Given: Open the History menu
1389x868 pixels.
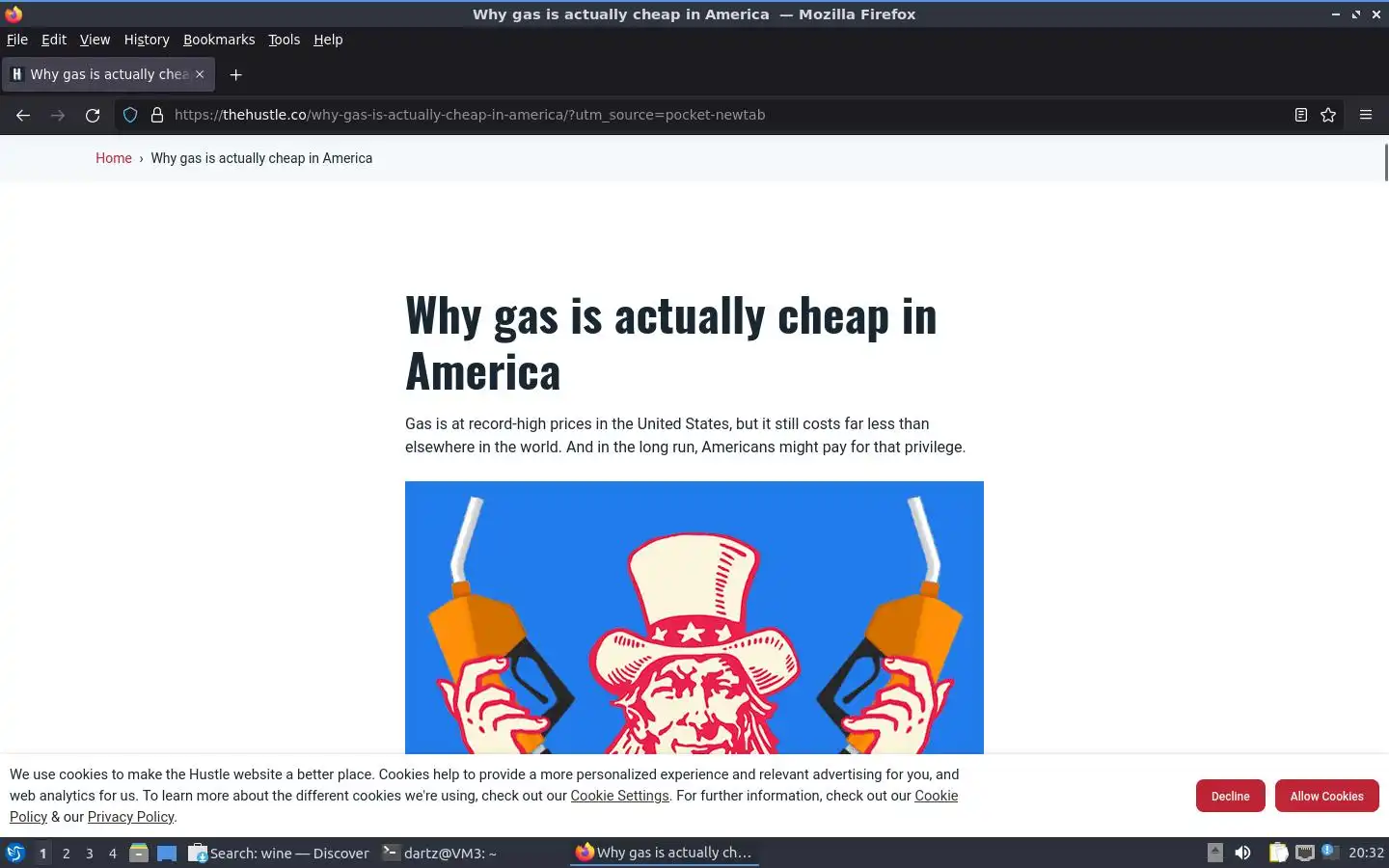Looking at the screenshot, I should pyautogui.click(x=147, y=40).
